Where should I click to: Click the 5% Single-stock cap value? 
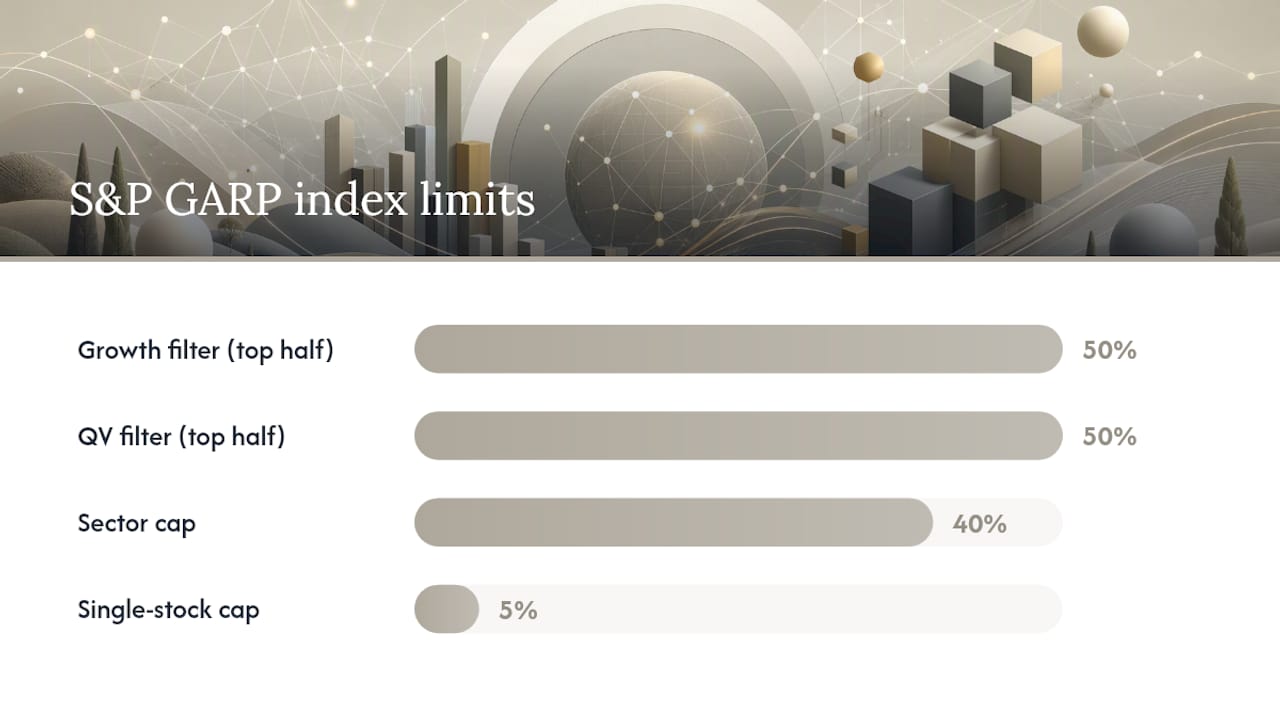(x=518, y=610)
